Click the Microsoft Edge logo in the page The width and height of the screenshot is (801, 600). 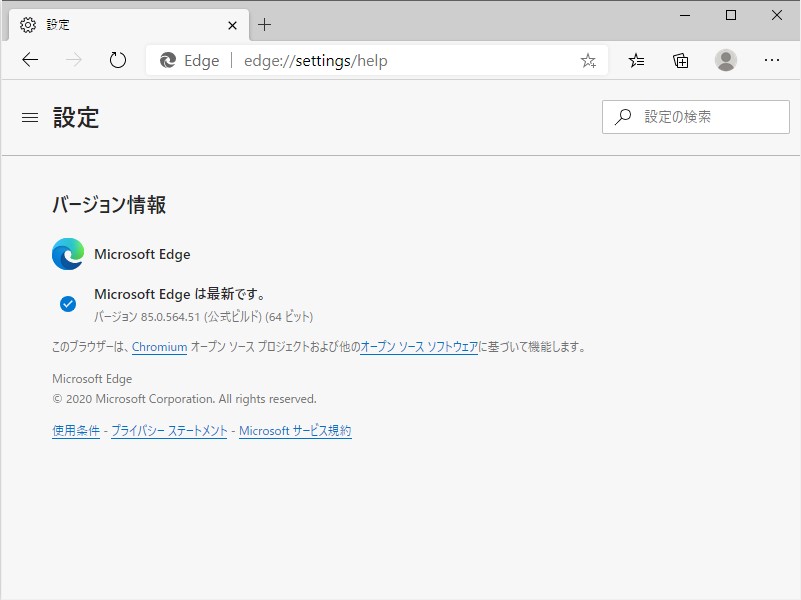coord(66,254)
